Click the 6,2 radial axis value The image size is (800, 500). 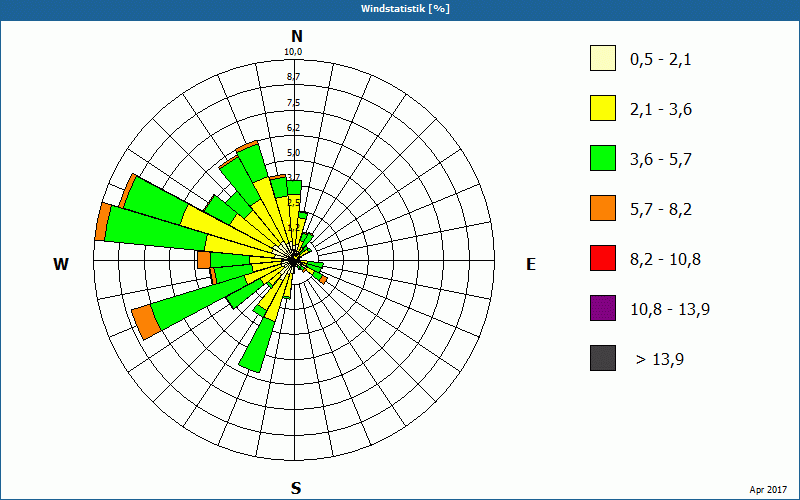(293, 128)
